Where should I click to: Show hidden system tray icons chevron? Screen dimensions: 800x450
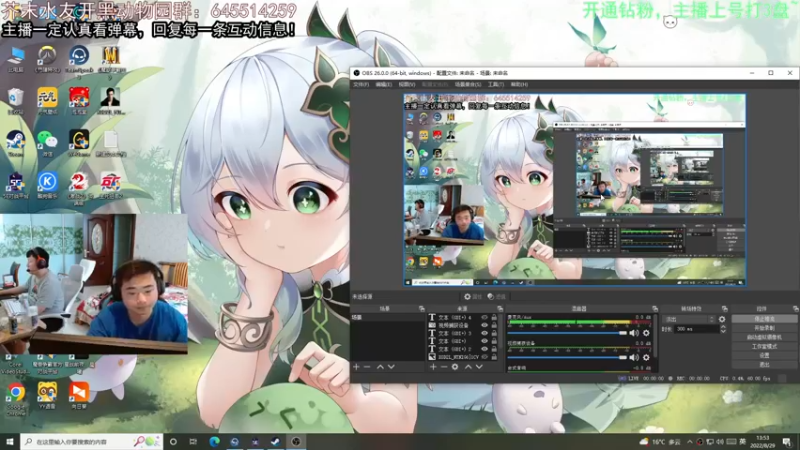[690, 442]
